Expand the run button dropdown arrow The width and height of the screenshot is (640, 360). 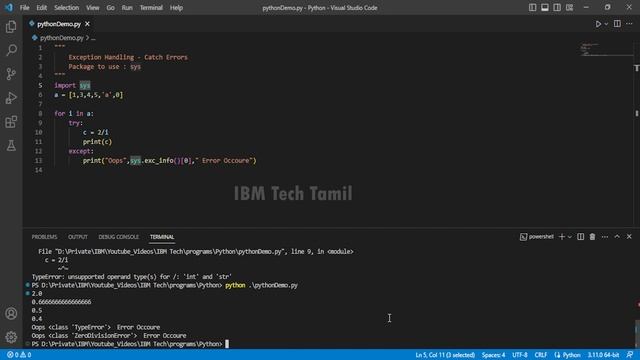coord(606,24)
